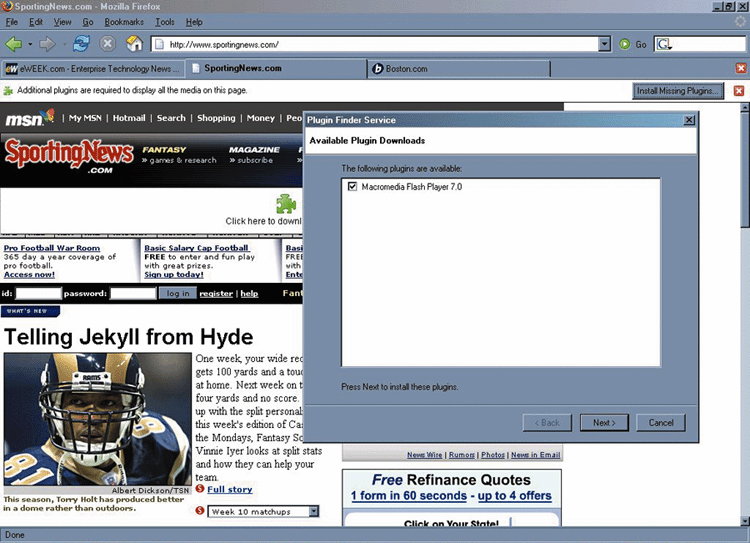The width and height of the screenshot is (750, 543).
Task: Click the red bullet beside Week 10 matchups
Action: (x=200, y=510)
